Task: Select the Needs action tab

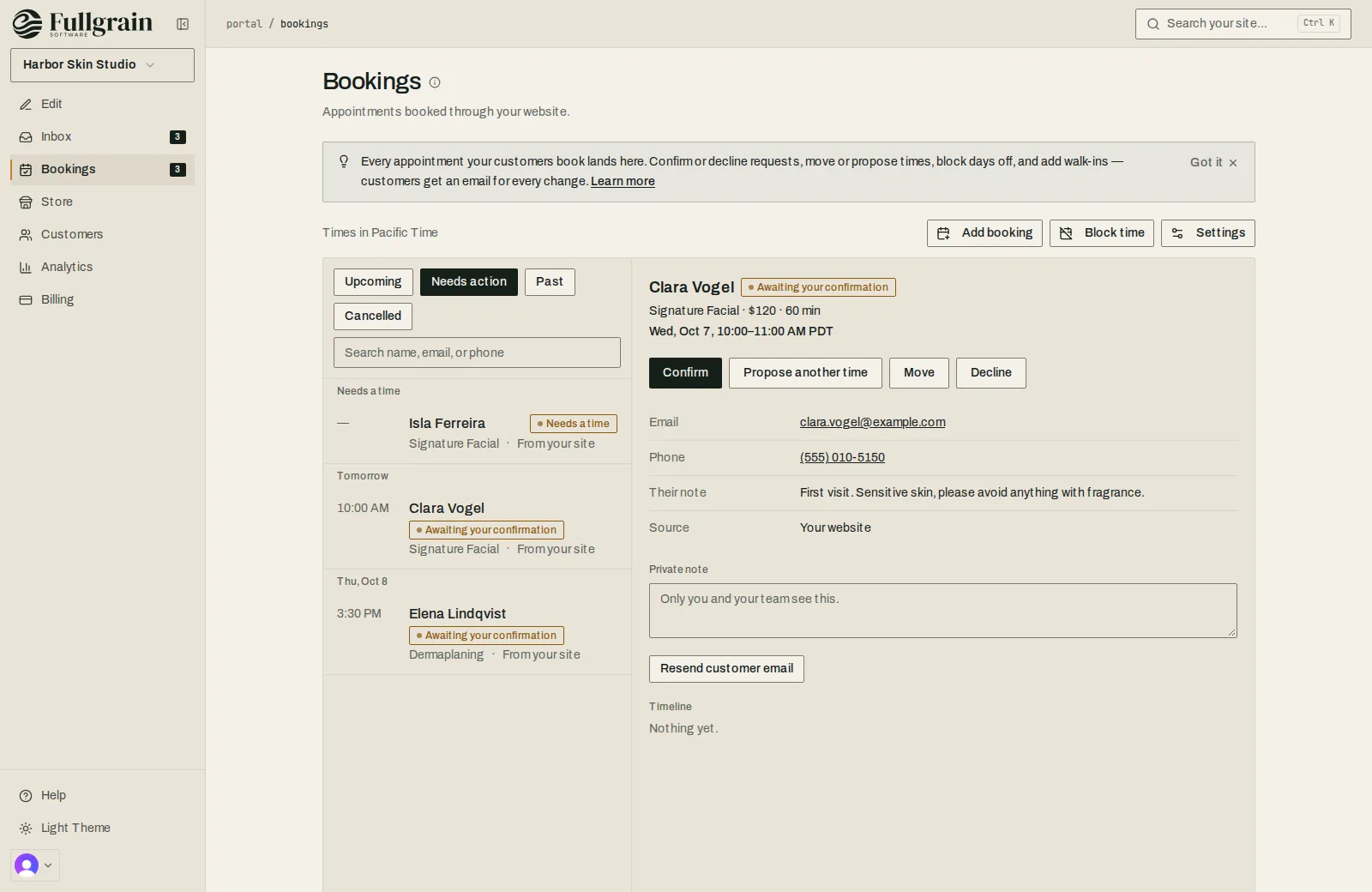Action: pyautogui.click(x=469, y=282)
